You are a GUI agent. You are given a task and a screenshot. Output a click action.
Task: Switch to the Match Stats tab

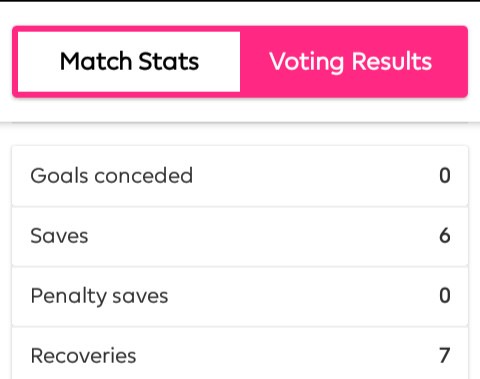pyautogui.click(x=129, y=62)
